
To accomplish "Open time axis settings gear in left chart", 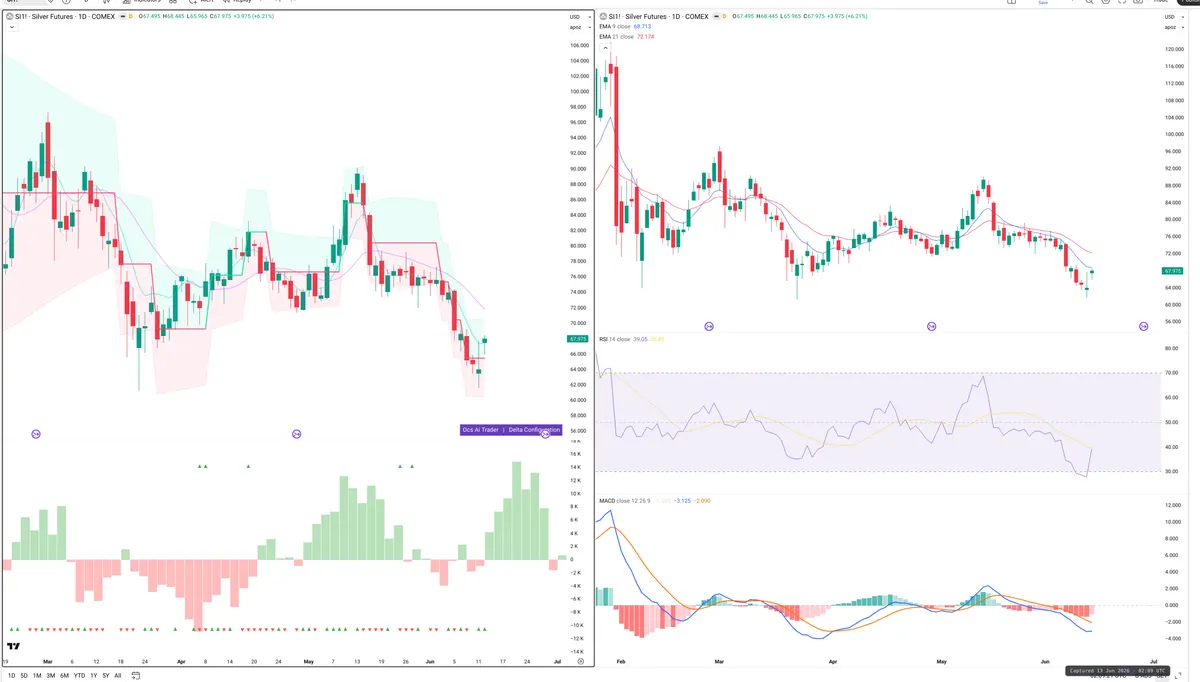I will point(581,662).
